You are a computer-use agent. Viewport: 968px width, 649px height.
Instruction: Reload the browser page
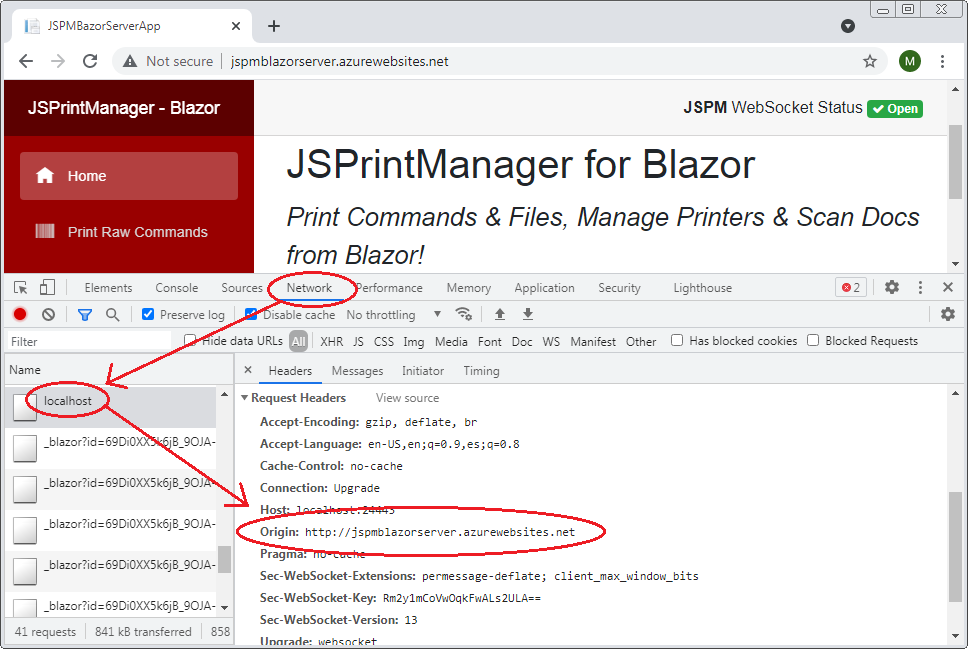pos(90,61)
